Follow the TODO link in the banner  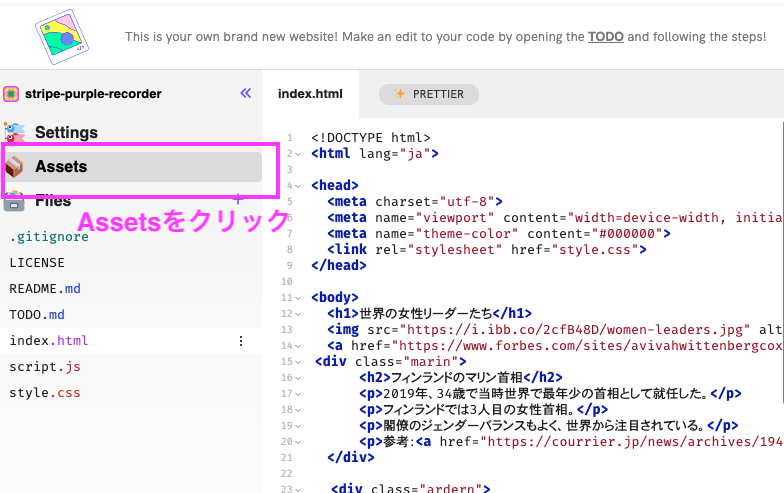tap(605, 37)
